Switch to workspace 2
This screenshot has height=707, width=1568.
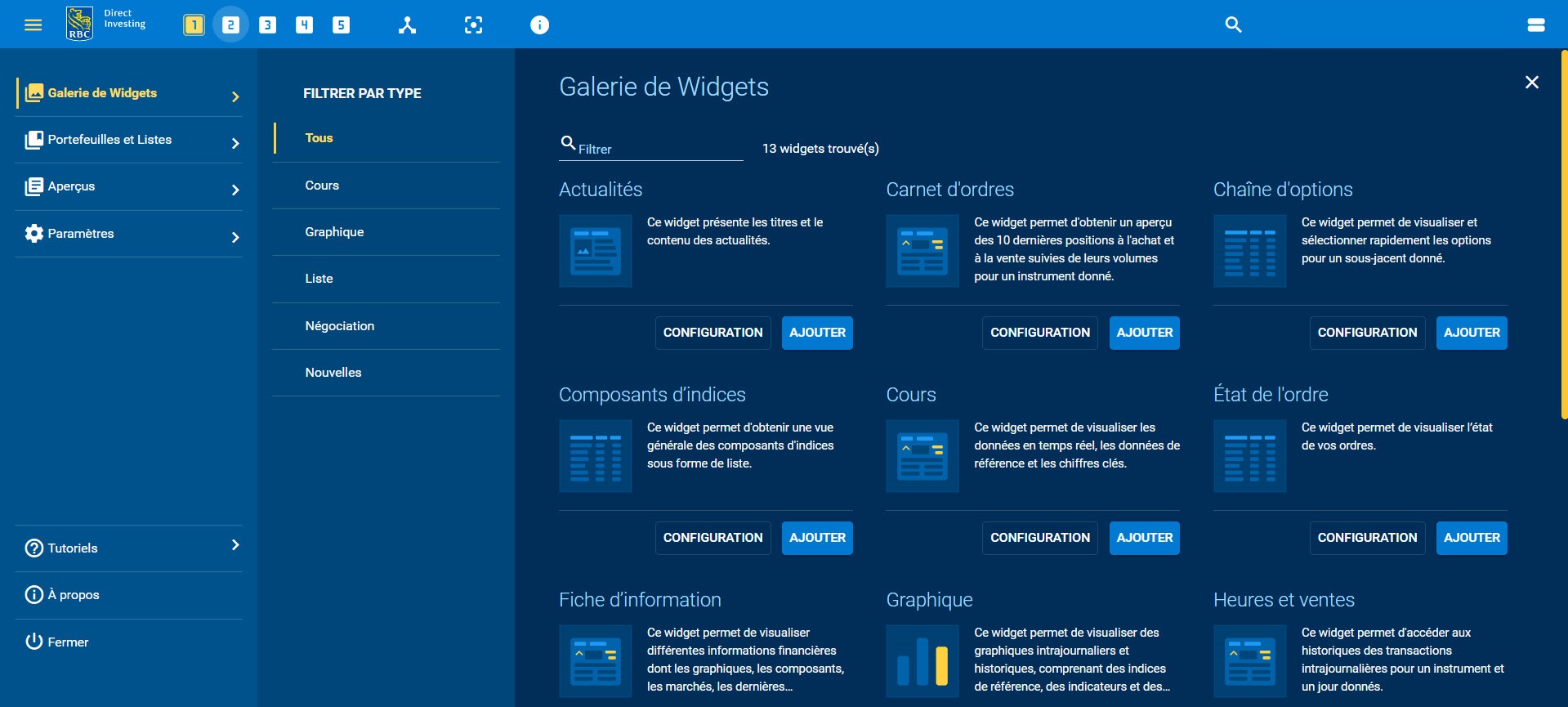pyautogui.click(x=230, y=25)
